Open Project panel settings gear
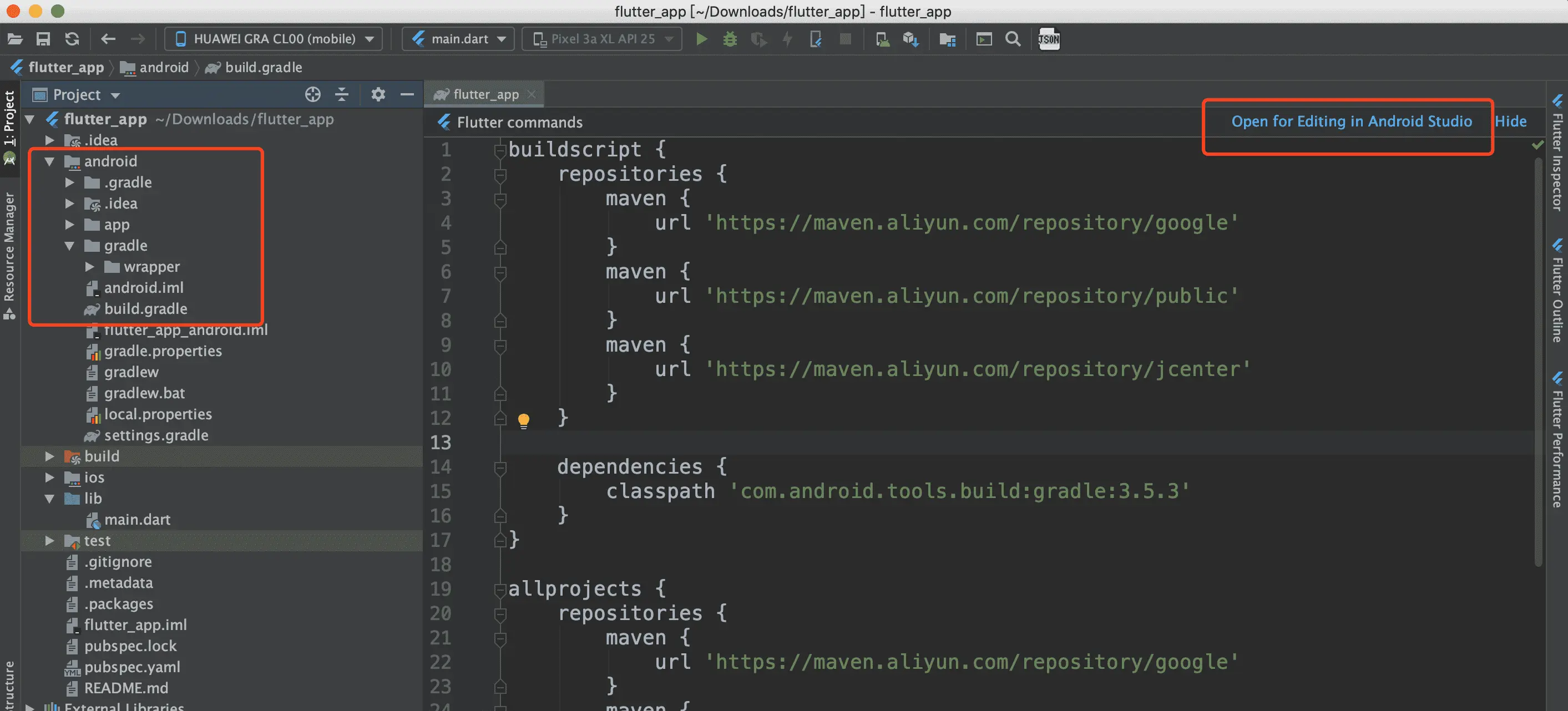 378,94
